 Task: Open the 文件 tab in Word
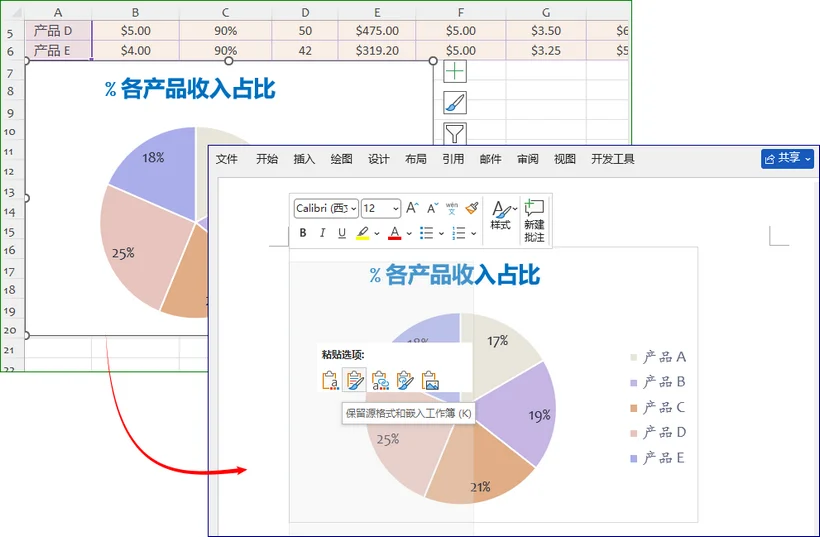(227, 159)
